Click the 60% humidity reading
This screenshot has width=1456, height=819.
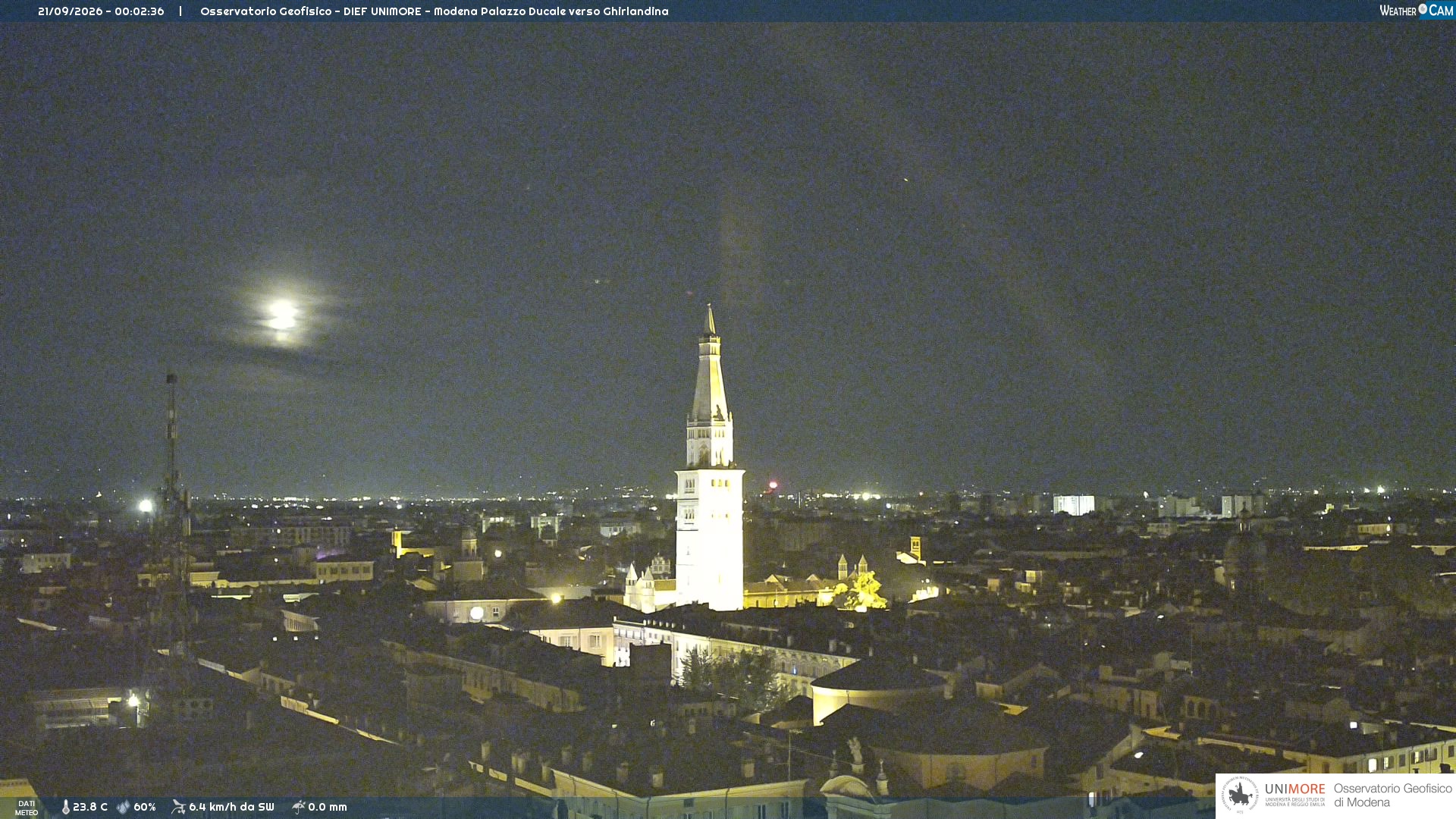coord(145,807)
